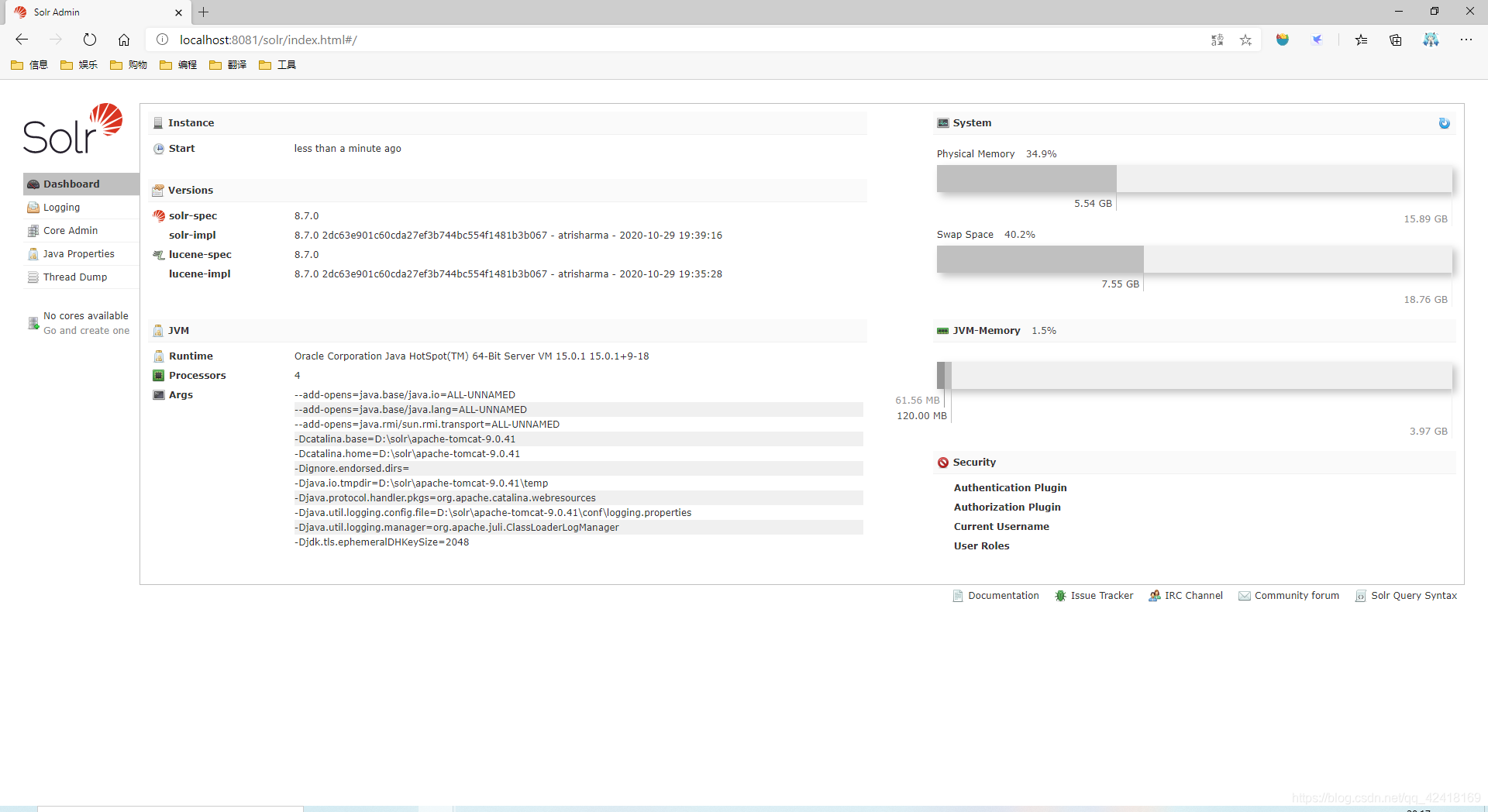Open the 娱乐 bookmarks folder
Image resolution: width=1488 pixels, height=812 pixels.
tap(79, 65)
